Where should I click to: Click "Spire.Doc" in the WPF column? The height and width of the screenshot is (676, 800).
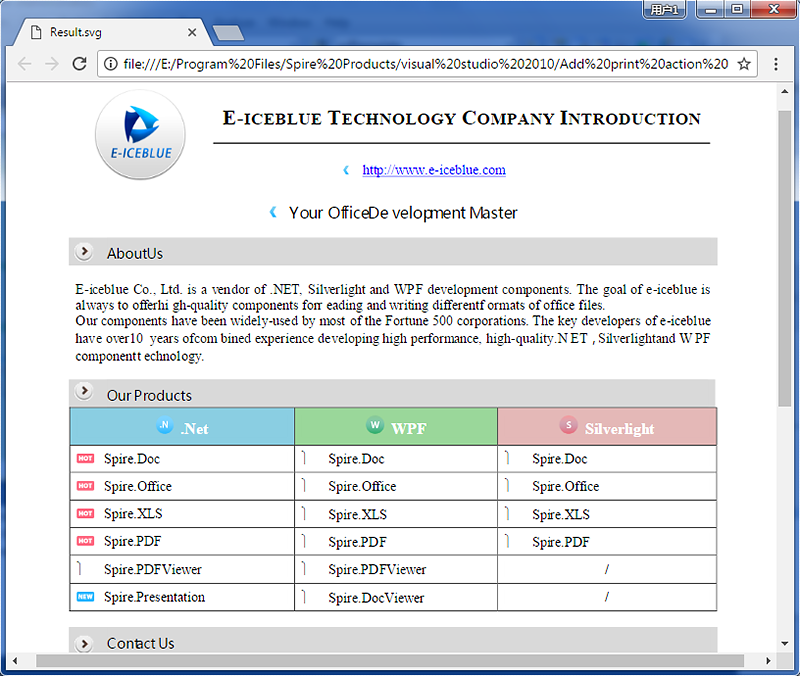pyautogui.click(x=356, y=459)
